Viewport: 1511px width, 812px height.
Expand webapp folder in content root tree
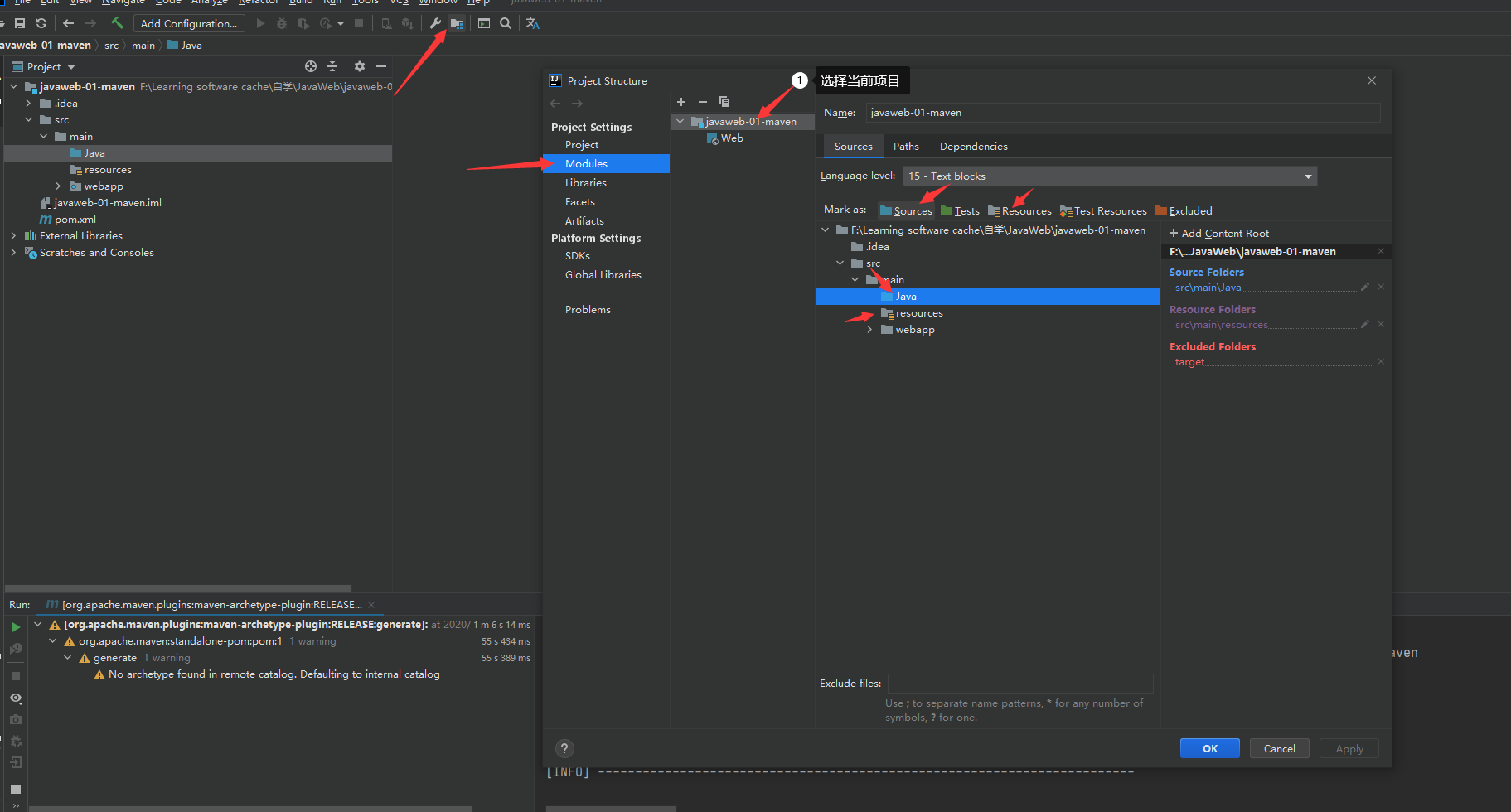(869, 329)
